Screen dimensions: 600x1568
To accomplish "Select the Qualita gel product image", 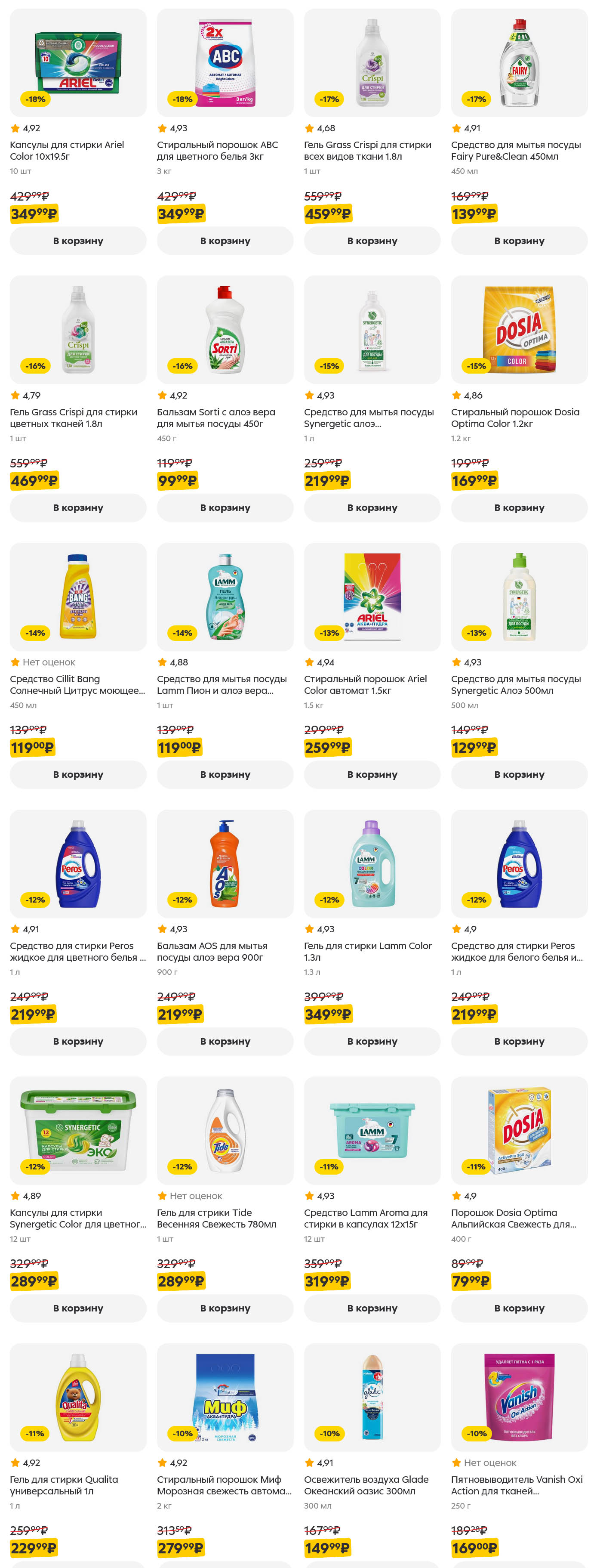I will (x=78, y=1397).
